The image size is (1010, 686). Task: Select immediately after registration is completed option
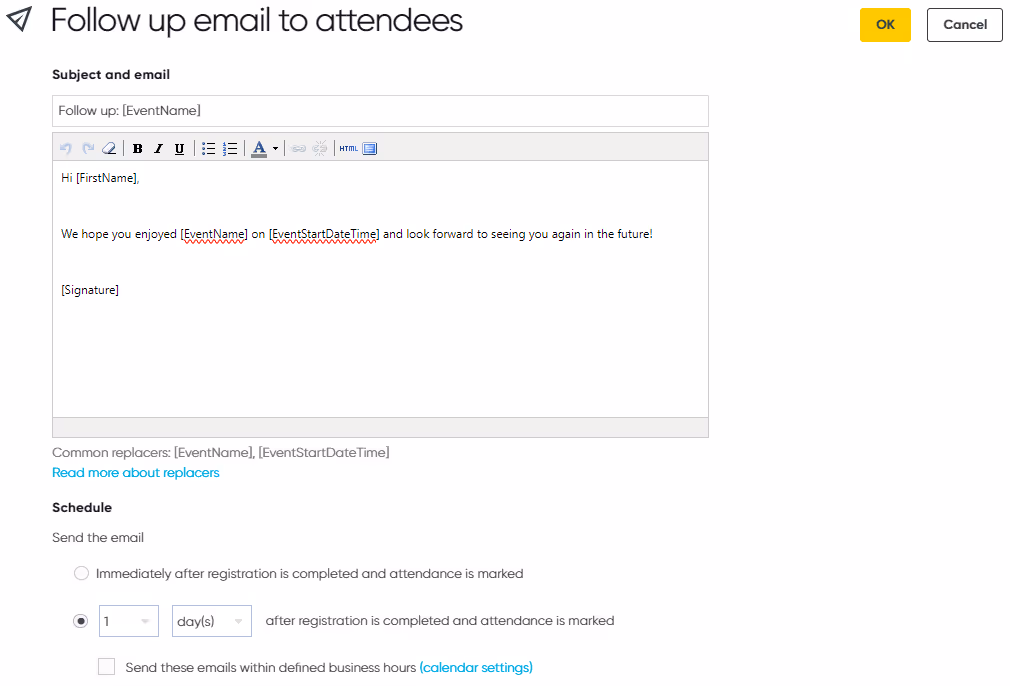pyautogui.click(x=81, y=573)
